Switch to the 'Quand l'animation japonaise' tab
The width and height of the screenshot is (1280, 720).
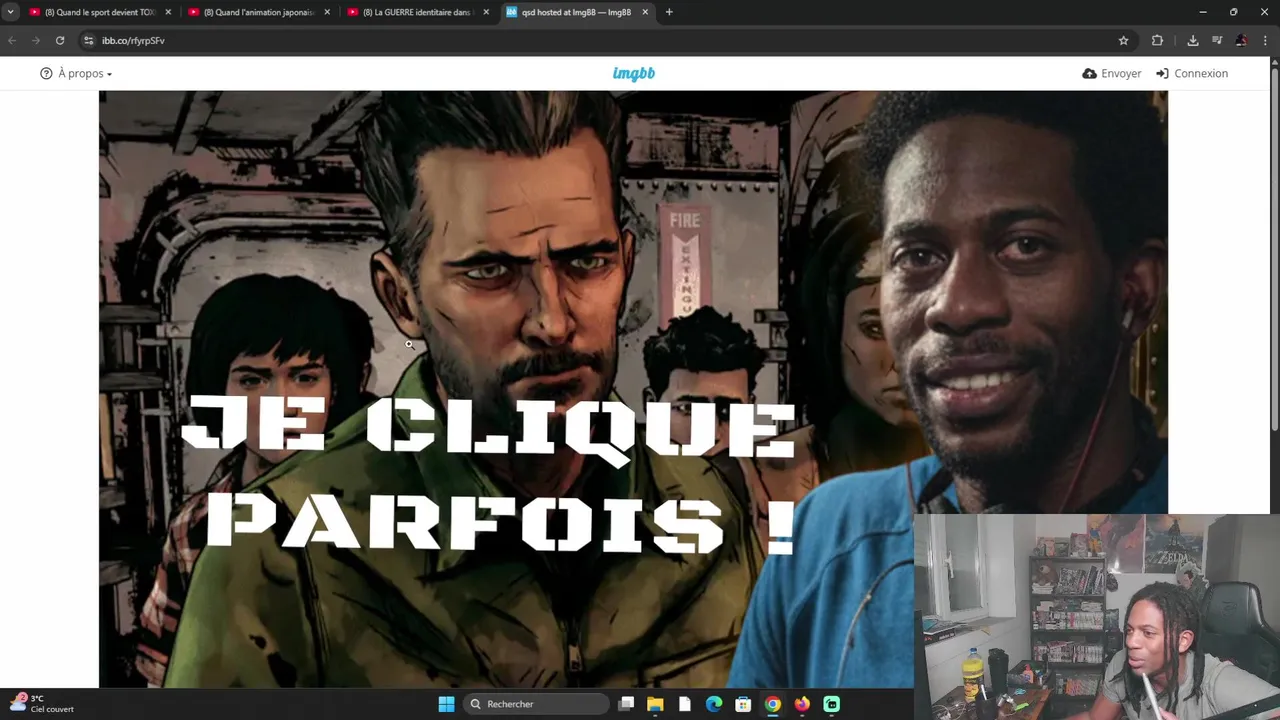pos(259,12)
